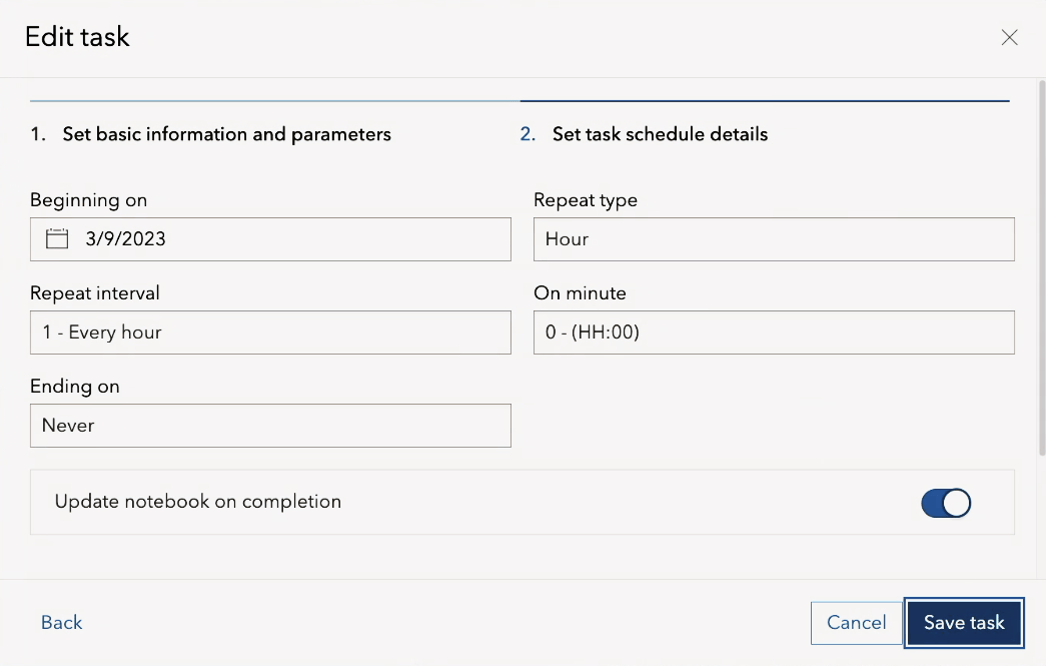Expand the Ending on dropdown showing Never
1046x666 pixels.
tap(270, 426)
